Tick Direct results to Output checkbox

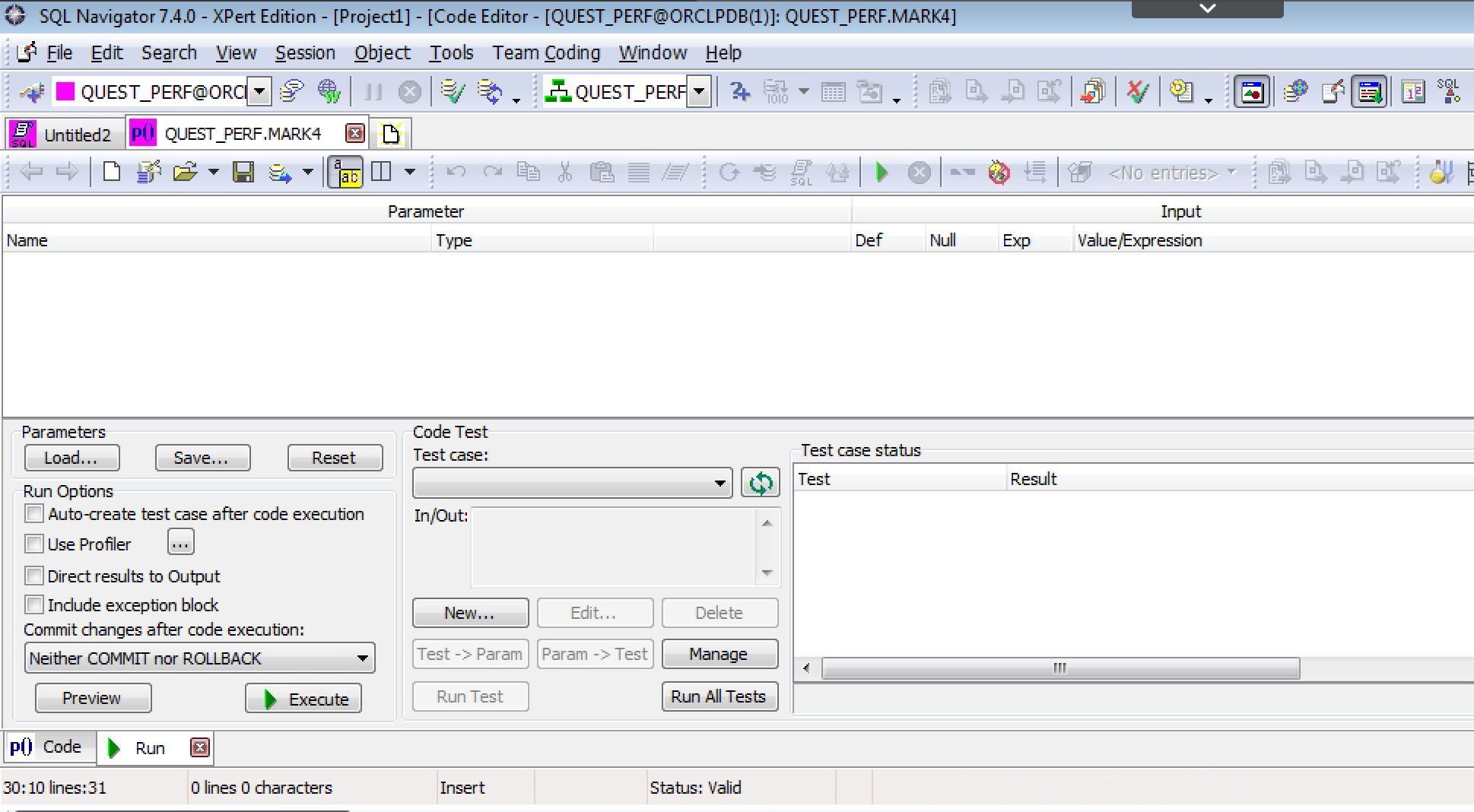[33, 576]
